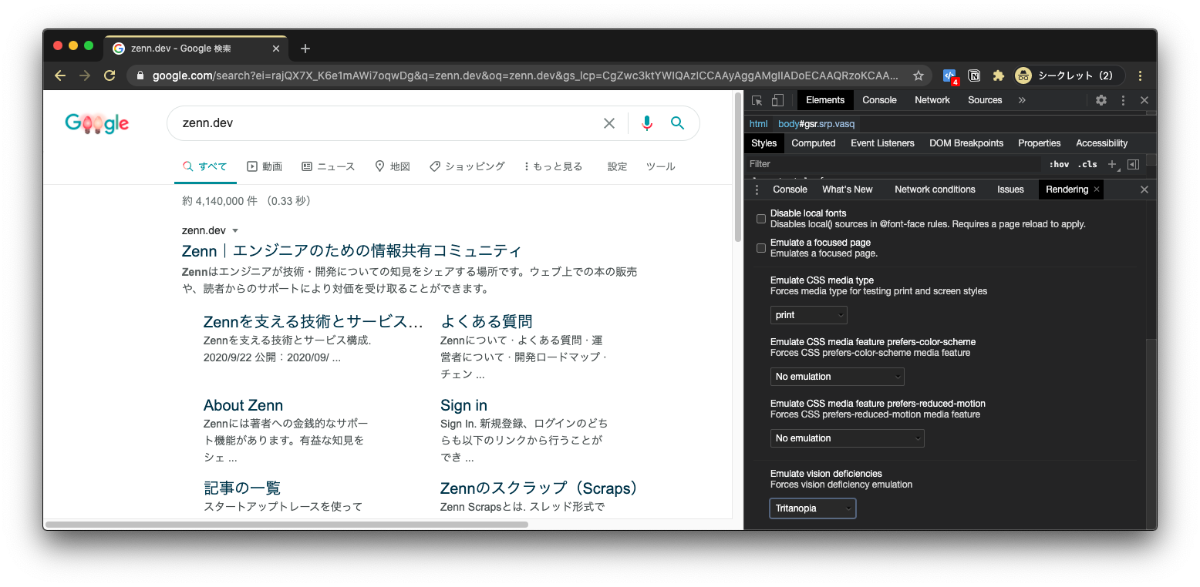Click the browser address bar URL
This screenshot has height=587, width=1200.
click(525, 75)
